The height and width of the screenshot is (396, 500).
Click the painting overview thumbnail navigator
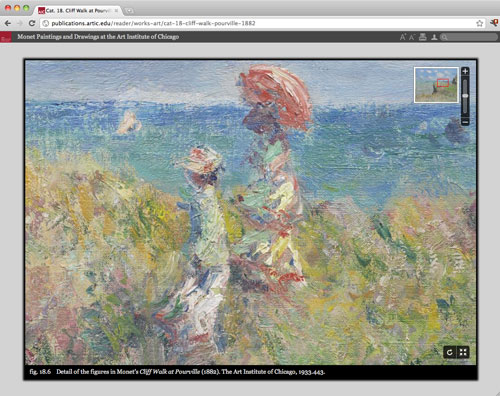tap(436, 85)
